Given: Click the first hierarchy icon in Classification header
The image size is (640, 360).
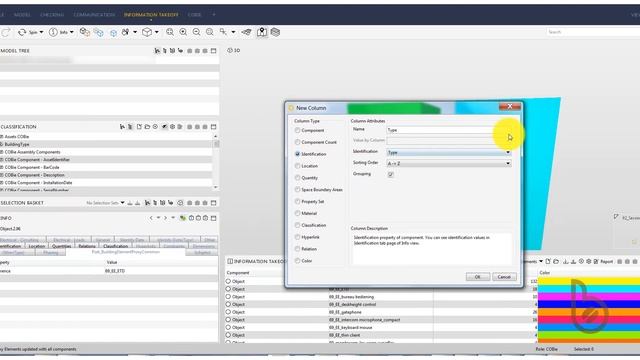Looking at the screenshot, I should (122, 127).
